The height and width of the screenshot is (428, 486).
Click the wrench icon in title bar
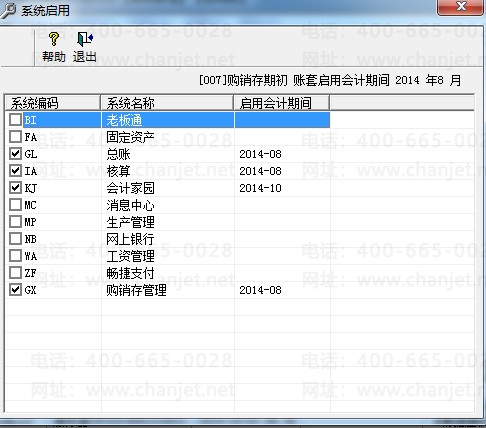point(7,10)
